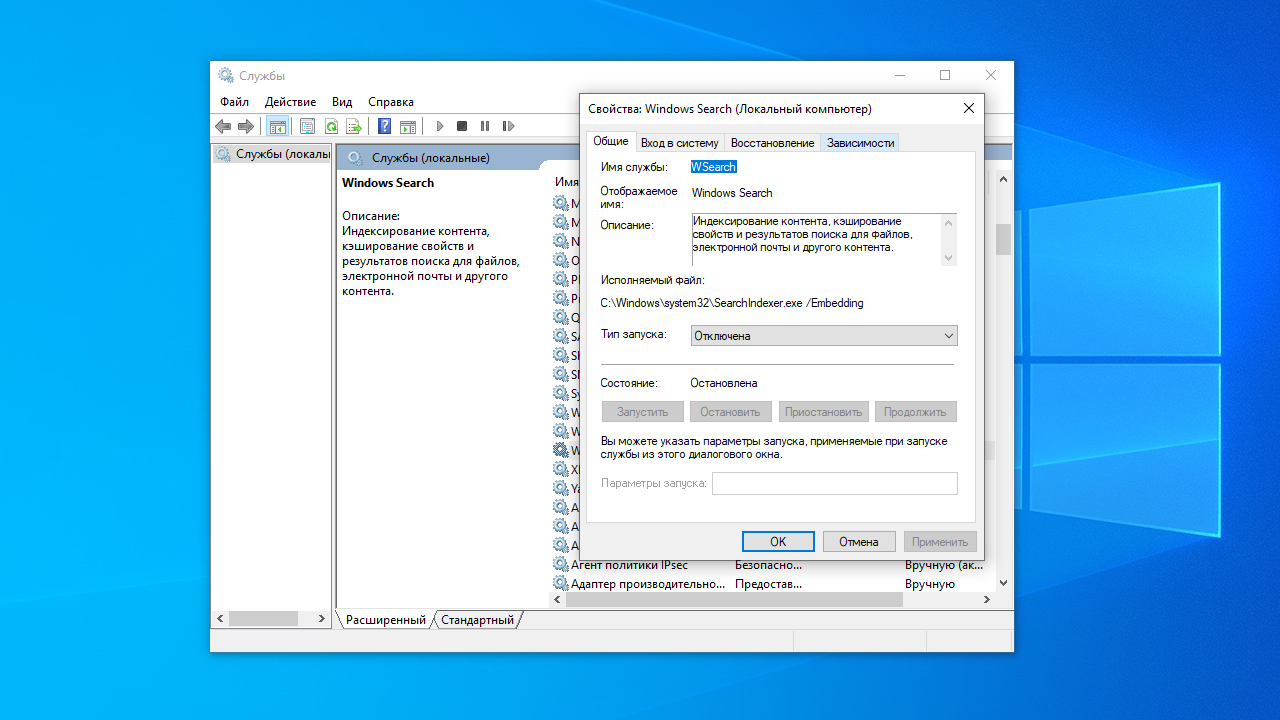Click the Имя column header
This screenshot has width=1280, height=720.
tap(567, 182)
